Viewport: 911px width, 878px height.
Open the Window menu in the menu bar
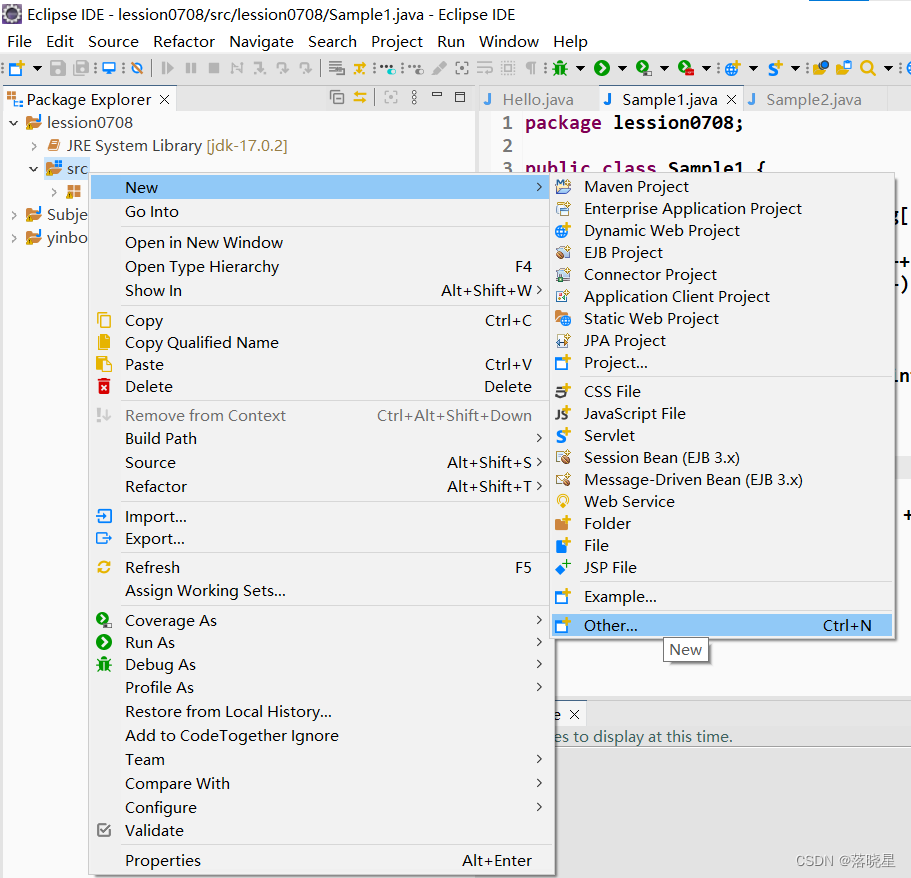pyautogui.click(x=508, y=42)
